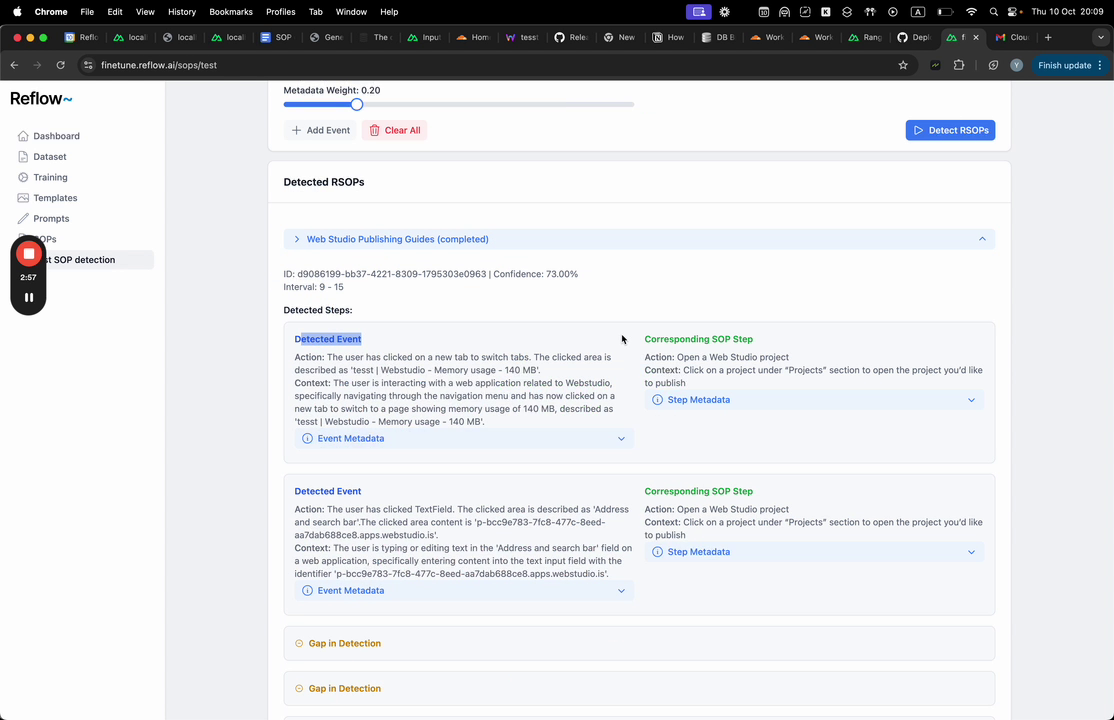1114x720 pixels.
Task: Open Dataset in the sidebar
Action: [50, 156]
